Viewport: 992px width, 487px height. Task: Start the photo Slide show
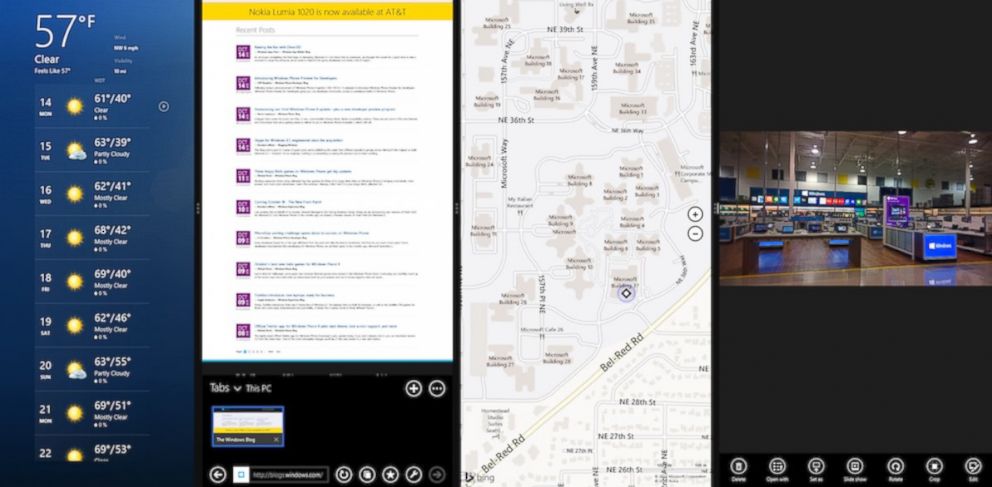click(855, 469)
